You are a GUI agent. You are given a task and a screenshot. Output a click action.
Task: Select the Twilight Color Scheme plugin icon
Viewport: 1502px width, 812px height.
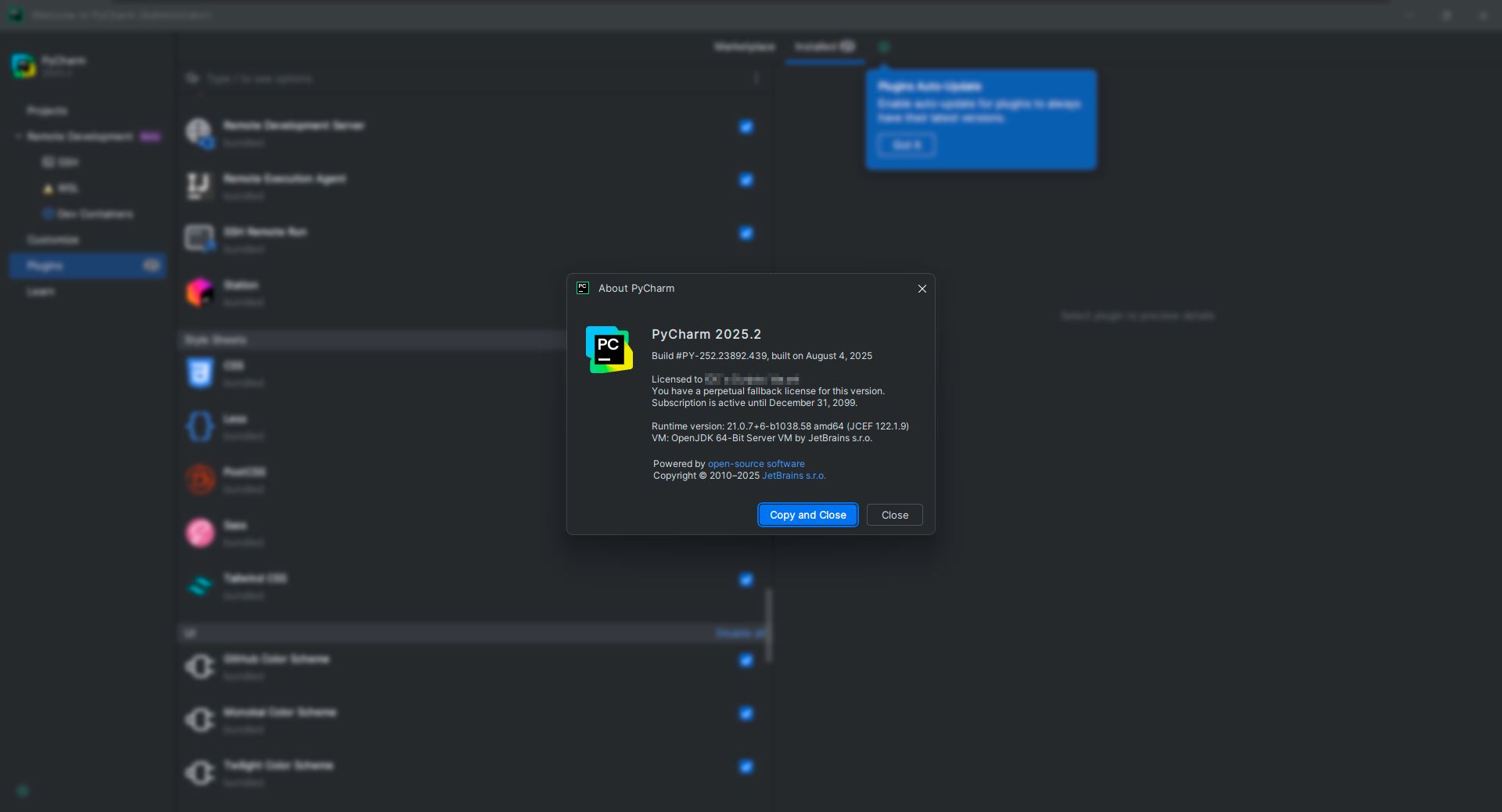point(199,772)
